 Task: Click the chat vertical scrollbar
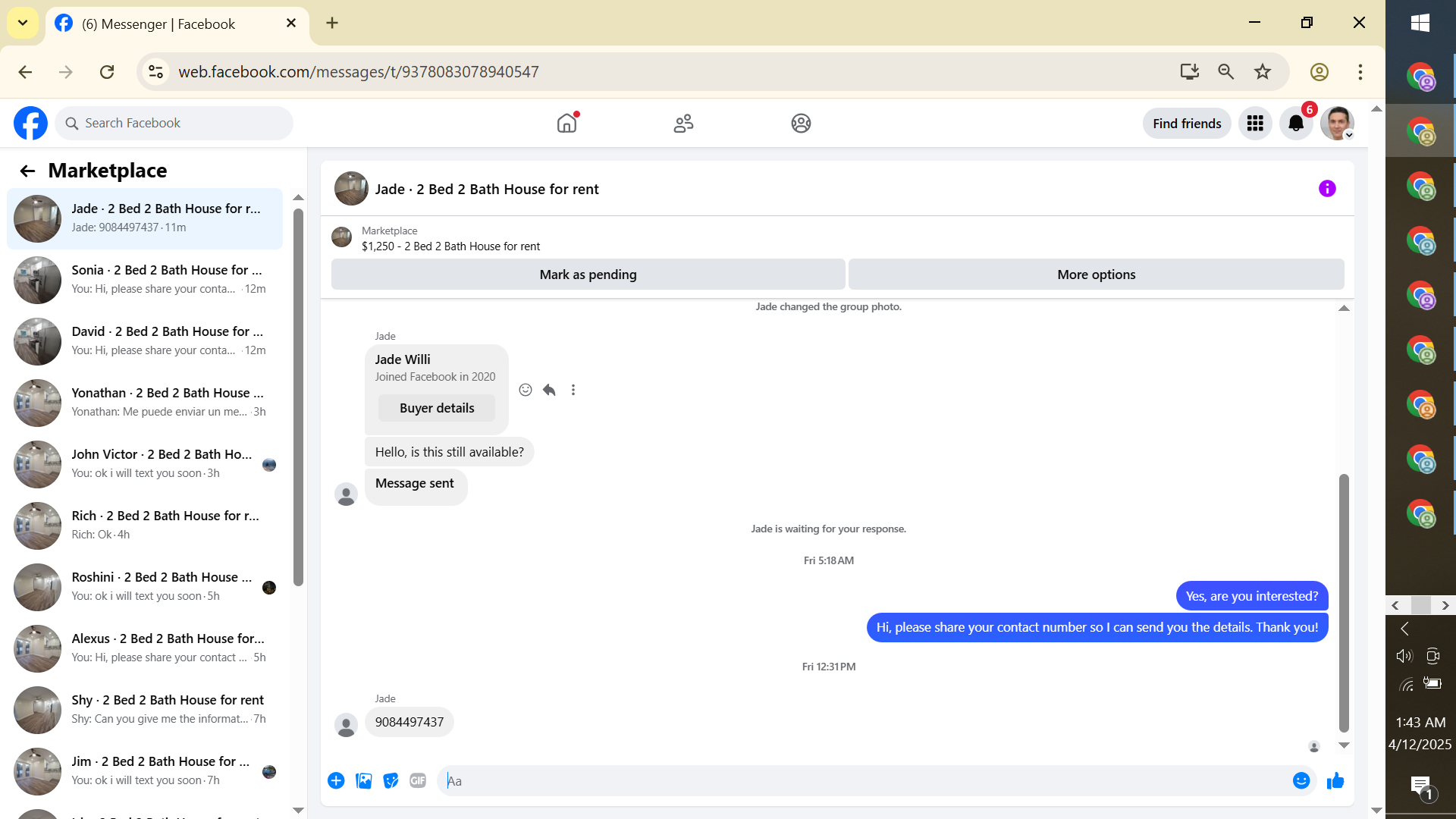click(x=1344, y=603)
